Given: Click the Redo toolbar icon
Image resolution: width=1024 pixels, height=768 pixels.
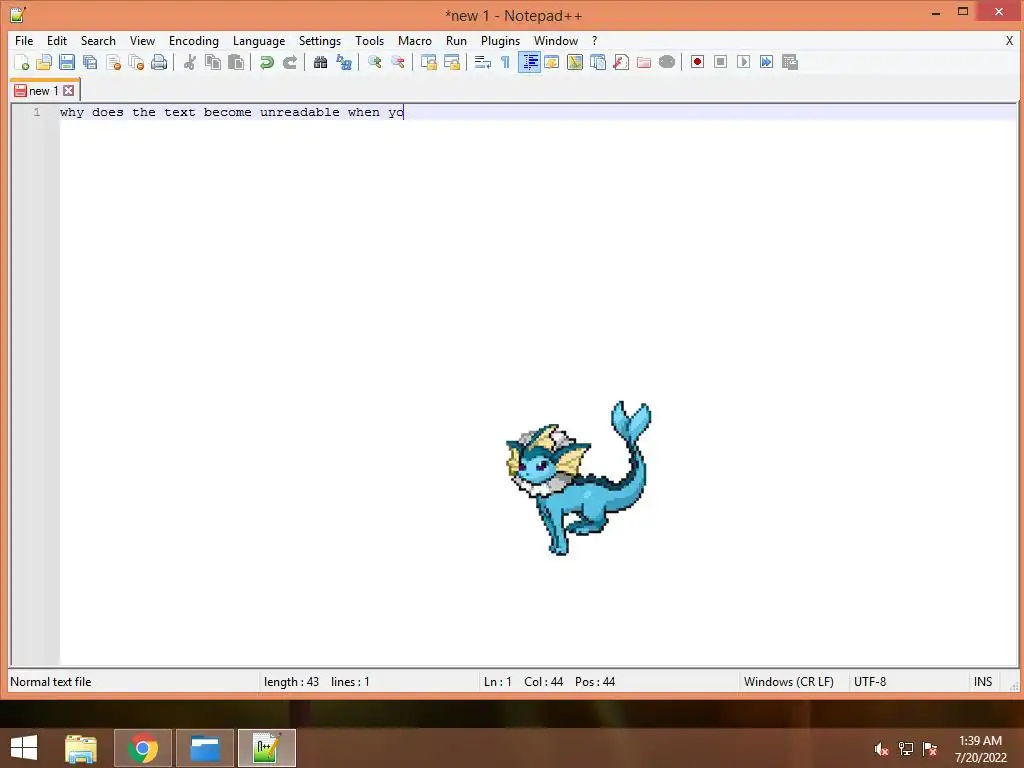Looking at the screenshot, I should click(x=290, y=62).
